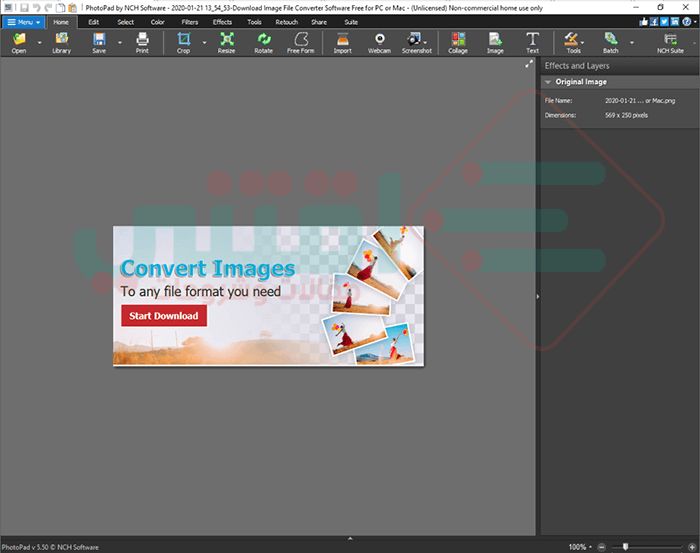Create a Collage

point(458,43)
